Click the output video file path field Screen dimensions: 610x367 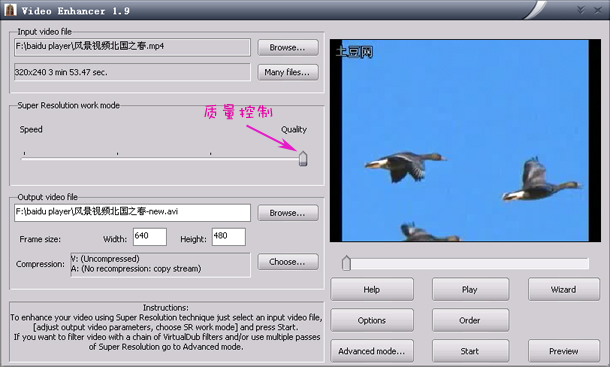tap(132, 212)
